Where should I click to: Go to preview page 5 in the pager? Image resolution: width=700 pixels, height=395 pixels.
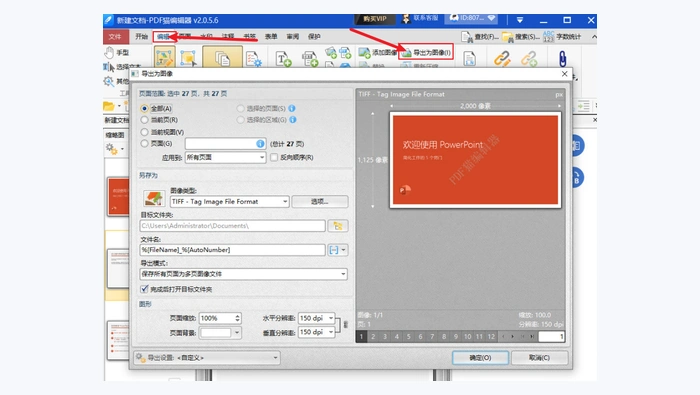coord(408,337)
